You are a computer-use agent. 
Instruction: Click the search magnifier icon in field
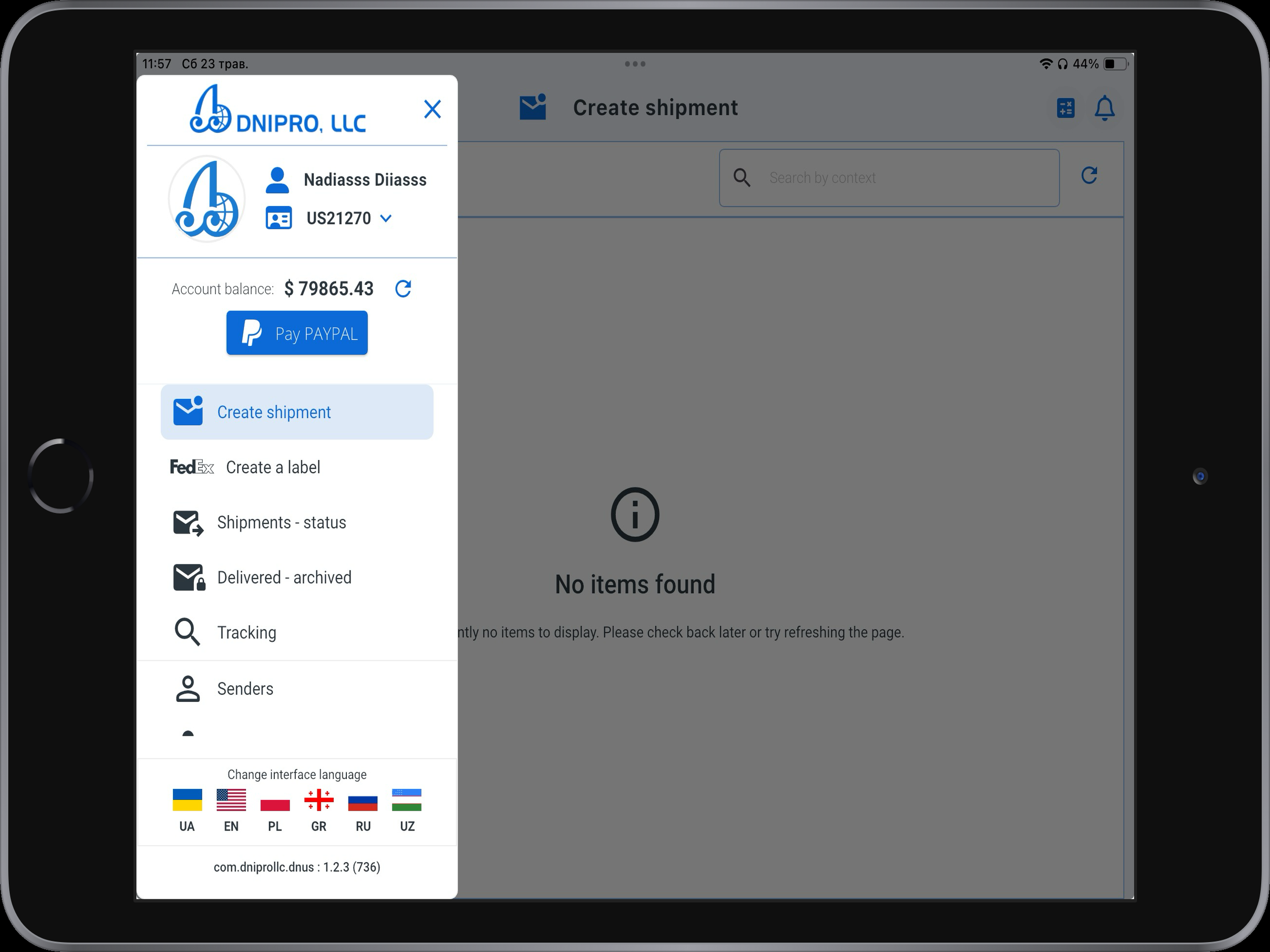[742, 178]
